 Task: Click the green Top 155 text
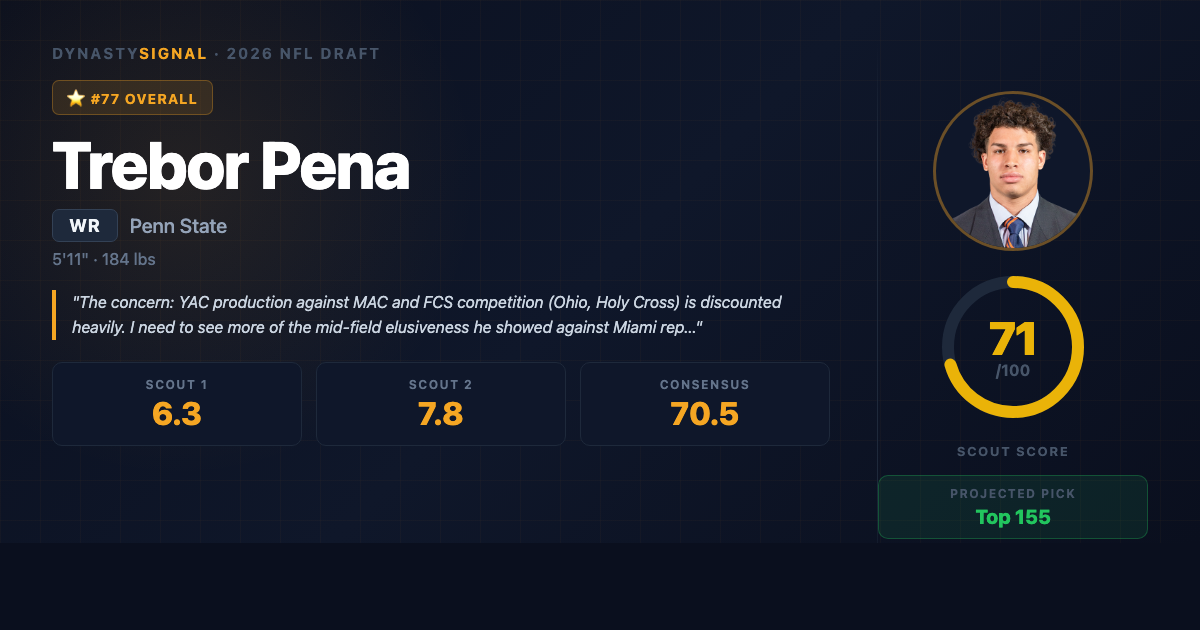(x=1013, y=518)
